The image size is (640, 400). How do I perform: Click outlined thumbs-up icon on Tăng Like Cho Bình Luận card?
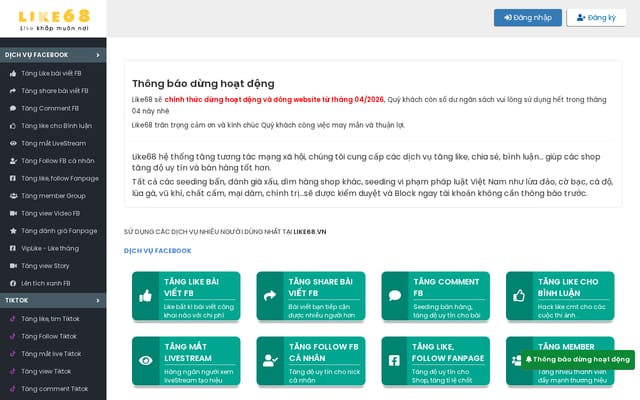click(519, 296)
